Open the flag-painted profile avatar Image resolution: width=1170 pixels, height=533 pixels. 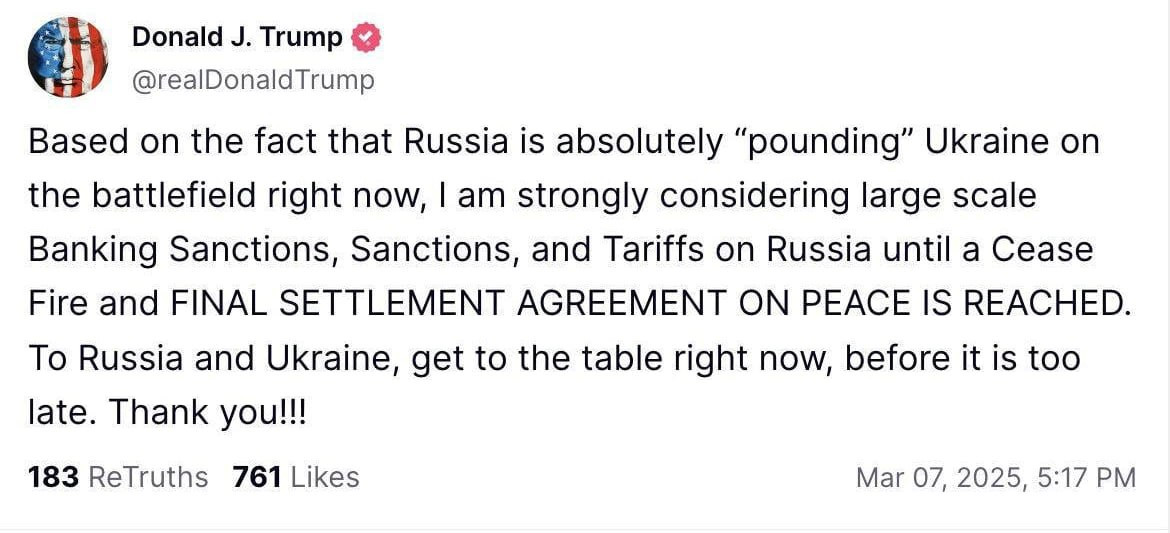click(x=68, y=57)
